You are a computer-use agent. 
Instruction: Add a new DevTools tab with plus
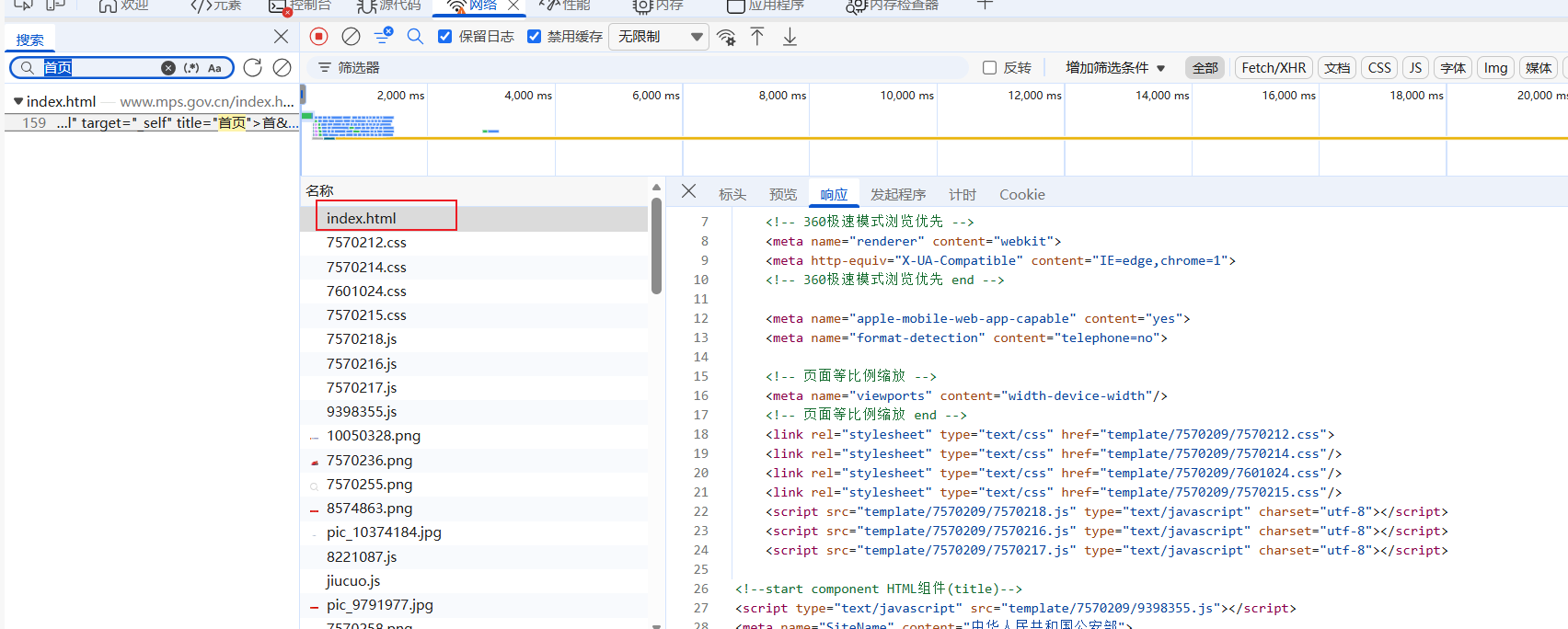point(985,5)
